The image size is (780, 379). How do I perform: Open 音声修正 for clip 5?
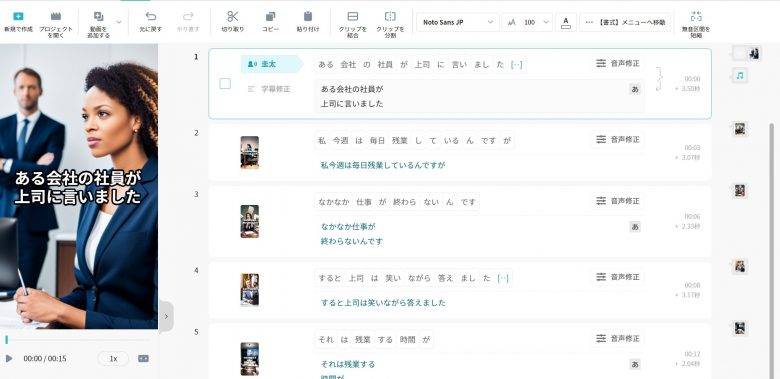coord(618,339)
